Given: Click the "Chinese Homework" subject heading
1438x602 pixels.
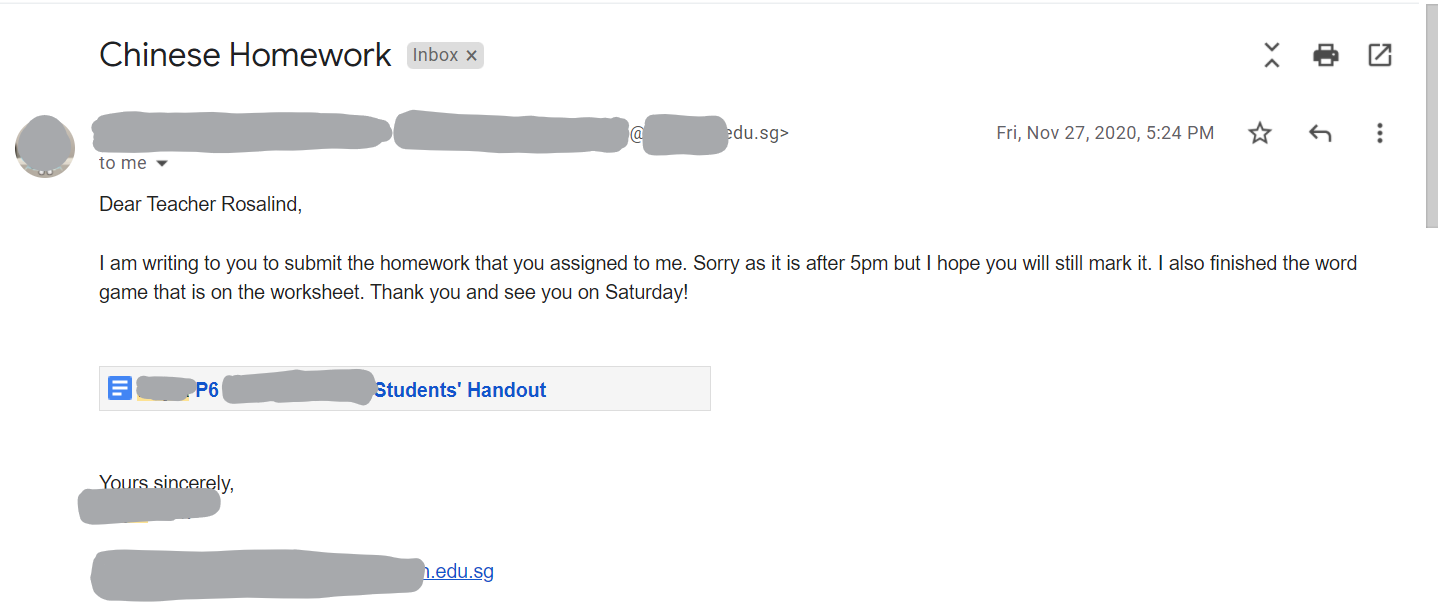Looking at the screenshot, I should [x=245, y=55].
